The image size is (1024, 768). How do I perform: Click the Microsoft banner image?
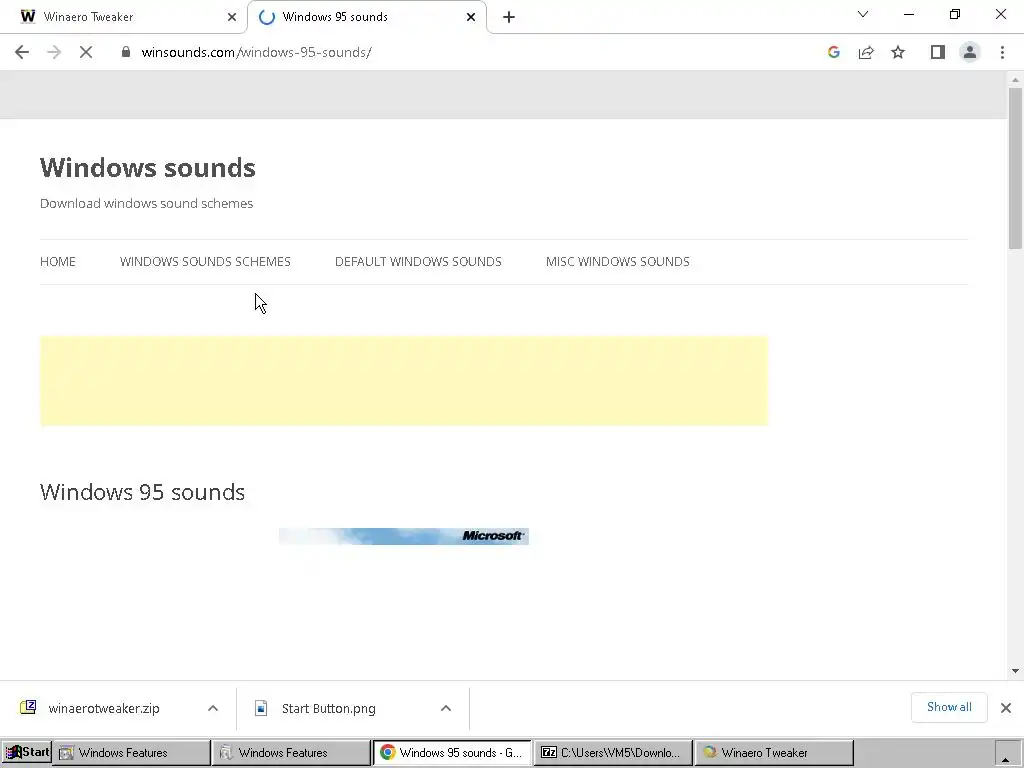coord(404,536)
